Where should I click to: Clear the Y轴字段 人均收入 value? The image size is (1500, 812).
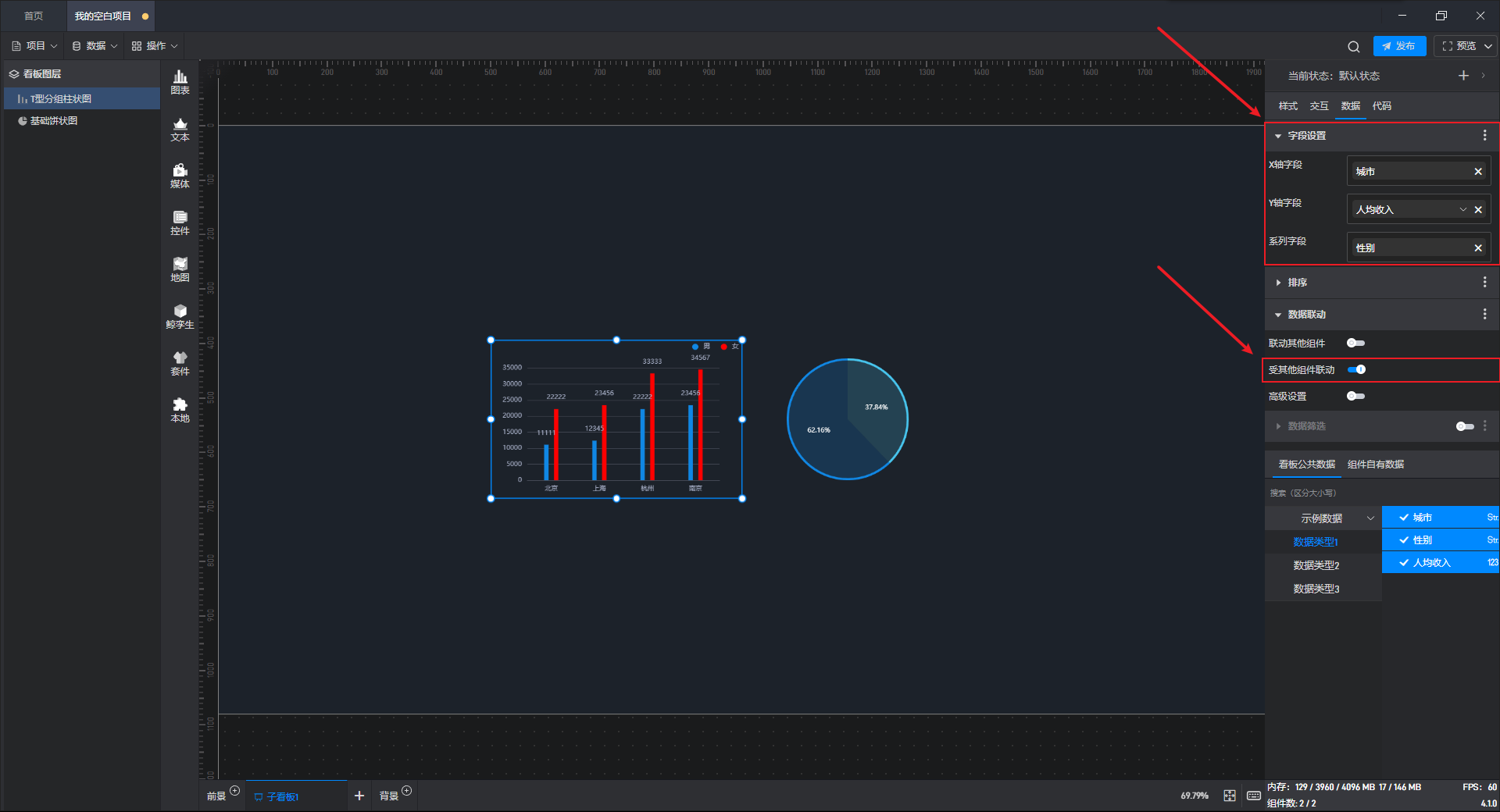pyautogui.click(x=1478, y=210)
